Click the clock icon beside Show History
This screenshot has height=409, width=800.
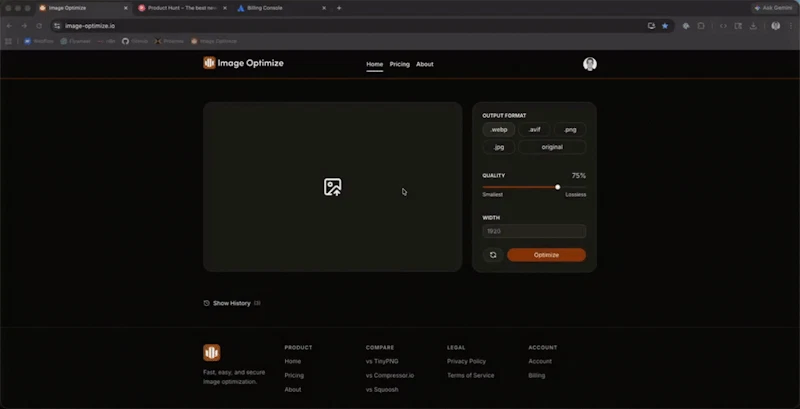[207, 303]
